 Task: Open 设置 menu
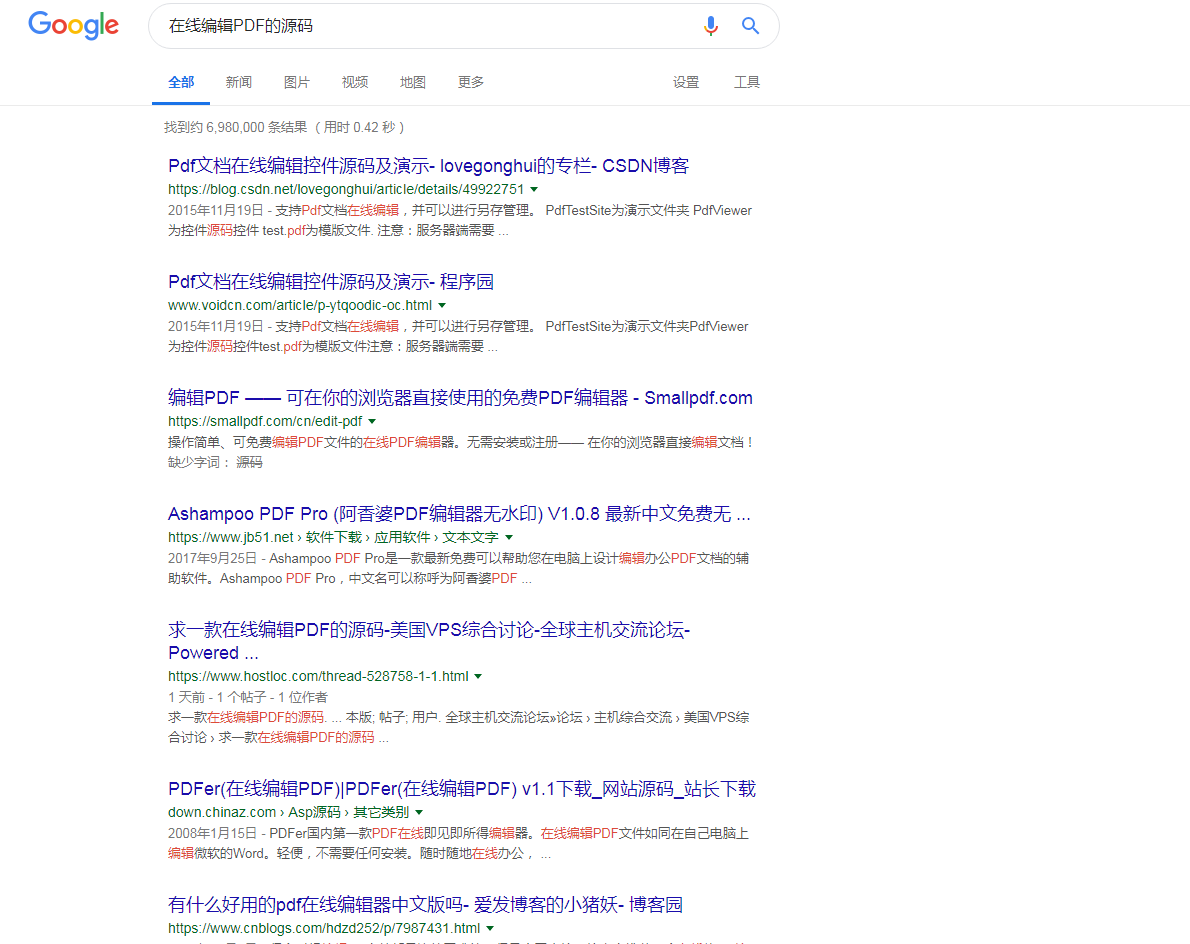(686, 82)
